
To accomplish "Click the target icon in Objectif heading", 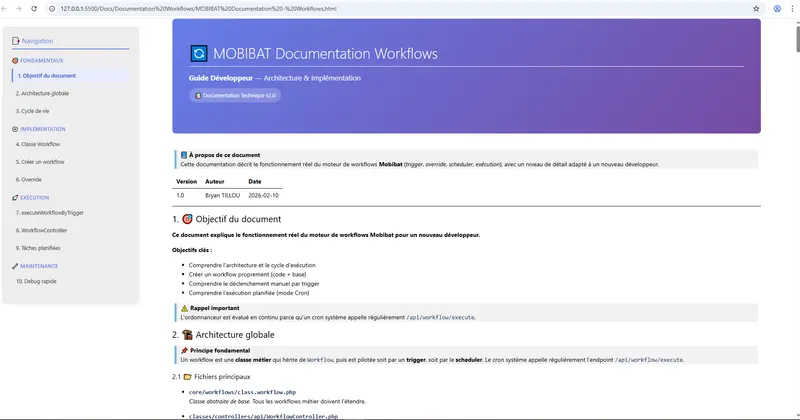I will (x=187, y=219).
